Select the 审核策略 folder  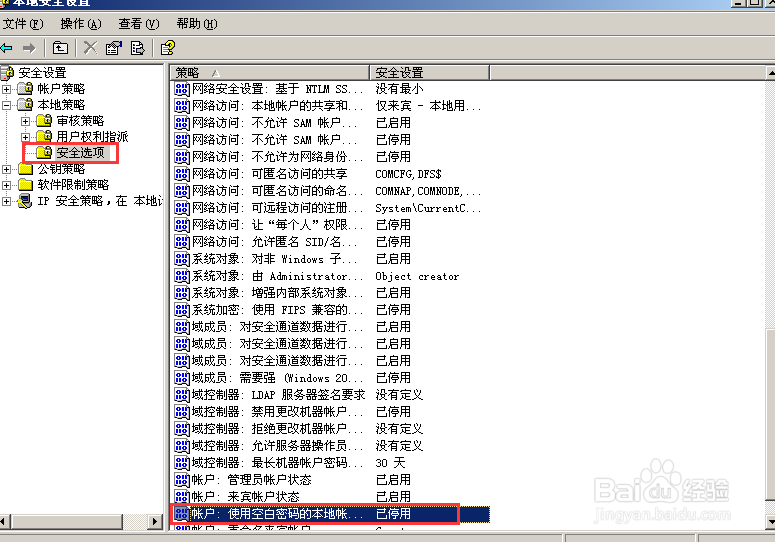[x=80, y=121]
